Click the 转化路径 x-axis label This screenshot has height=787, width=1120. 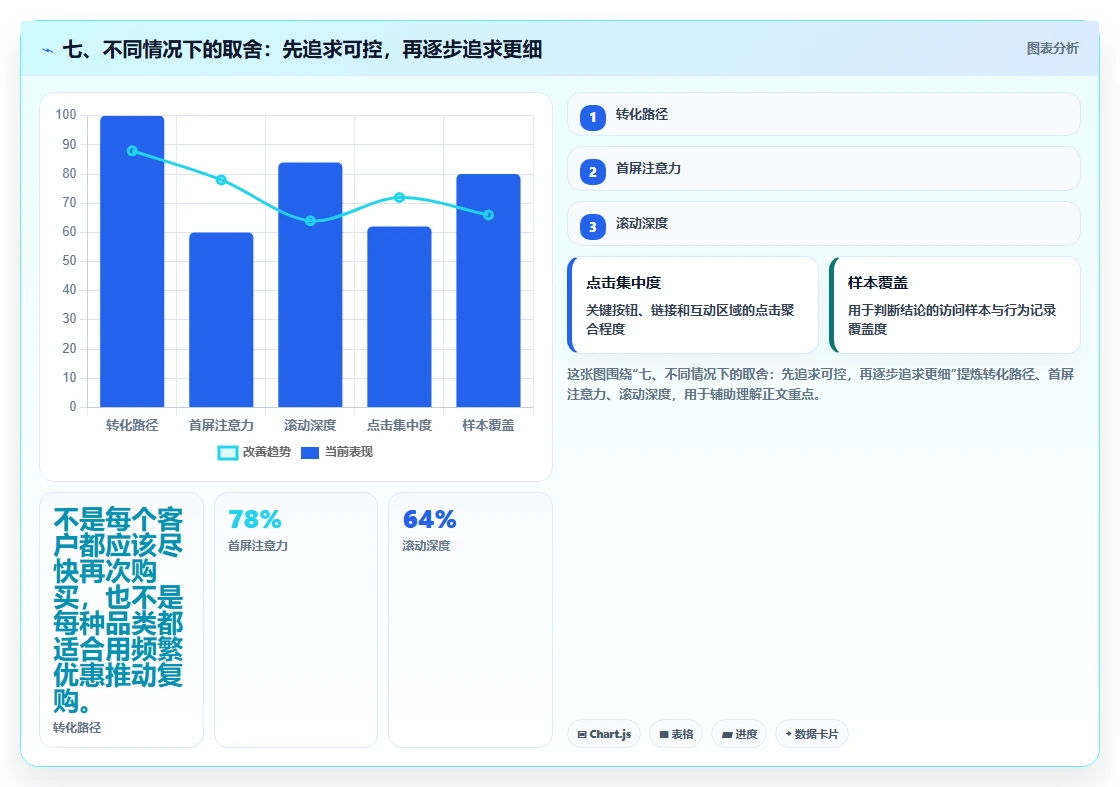coord(132,426)
